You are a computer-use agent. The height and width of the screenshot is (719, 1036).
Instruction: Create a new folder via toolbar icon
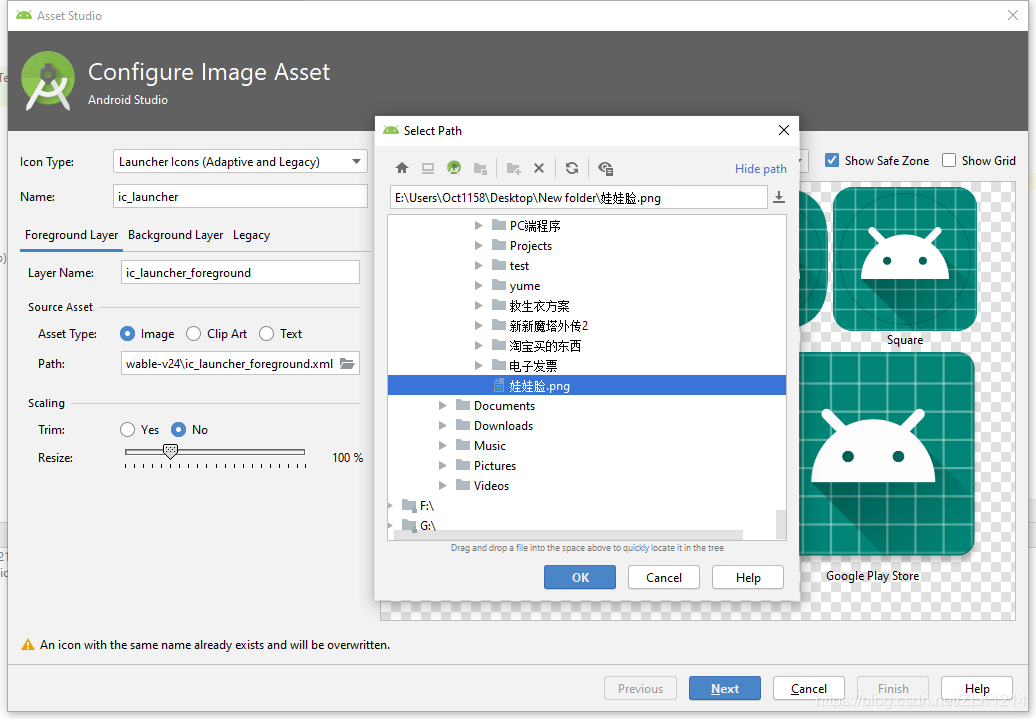point(513,169)
